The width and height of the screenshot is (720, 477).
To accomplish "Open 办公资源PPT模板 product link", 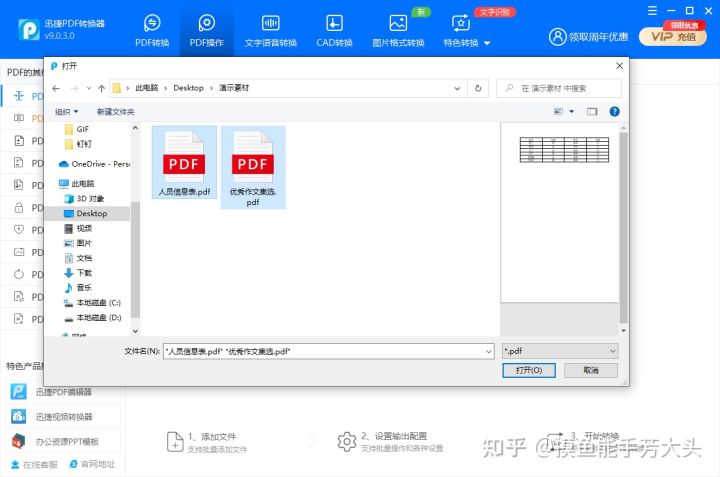I will (x=63, y=441).
